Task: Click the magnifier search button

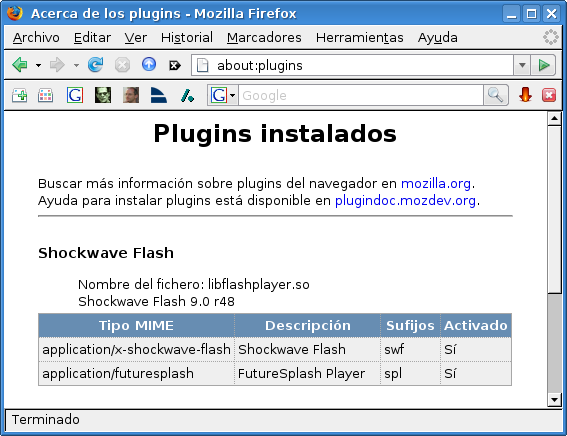Action: click(495, 95)
